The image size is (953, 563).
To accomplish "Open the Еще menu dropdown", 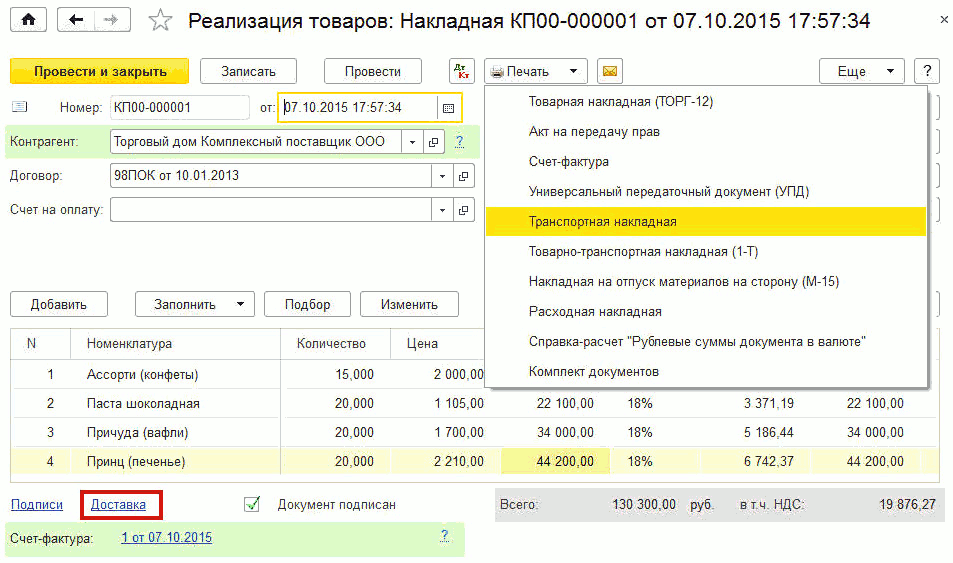I will click(861, 71).
